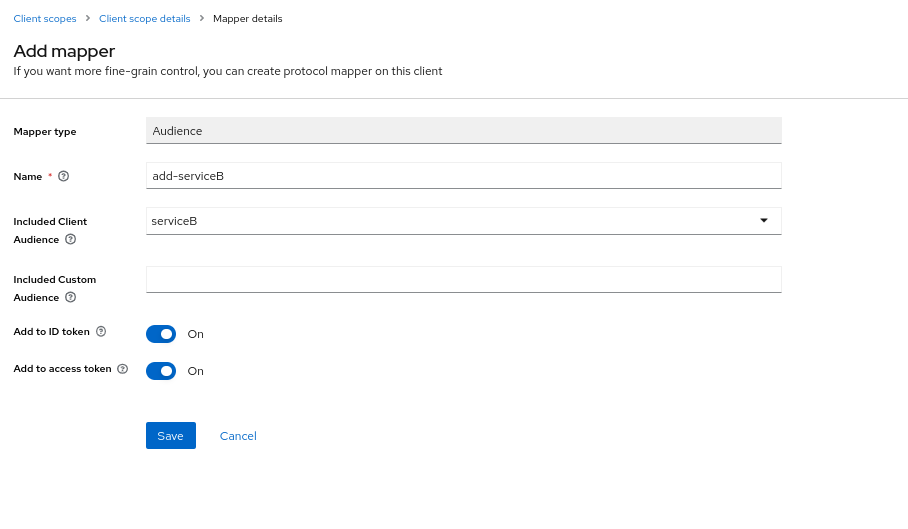
Task: Click help icon beside Add to ID token
Action: tap(101, 331)
